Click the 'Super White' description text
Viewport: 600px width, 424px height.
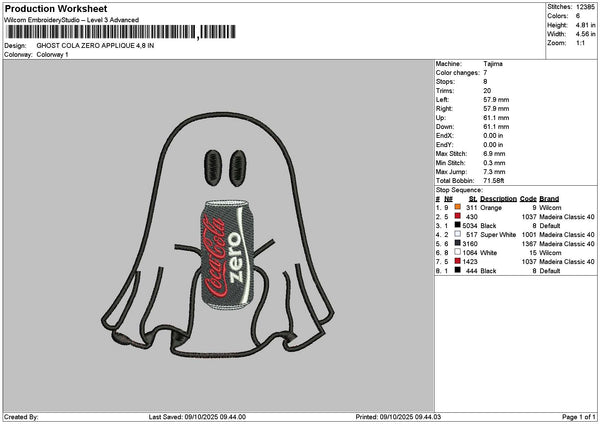click(x=498, y=235)
